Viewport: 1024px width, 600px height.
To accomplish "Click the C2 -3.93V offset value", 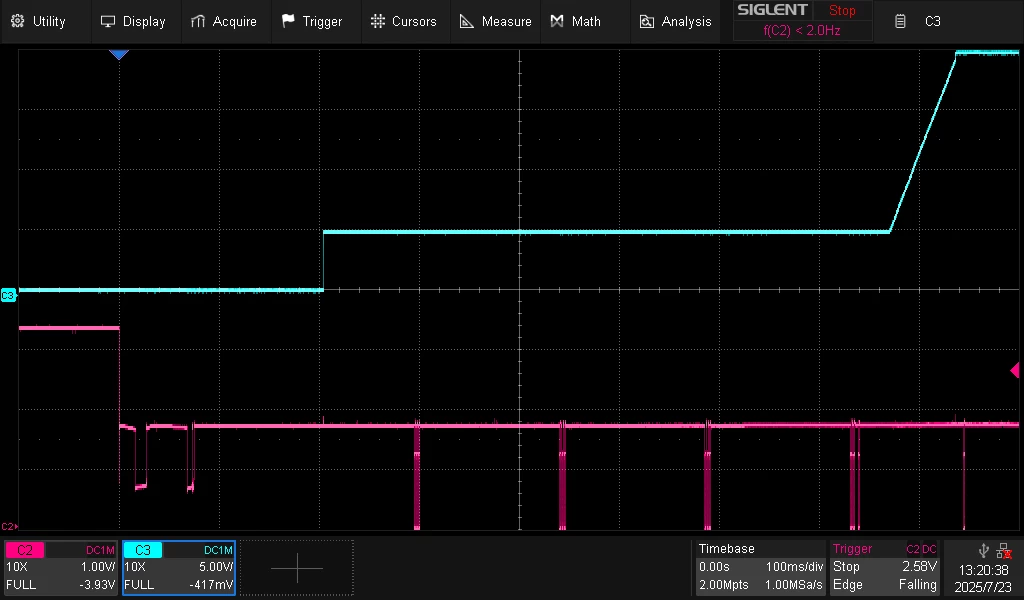I will pos(97,584).
